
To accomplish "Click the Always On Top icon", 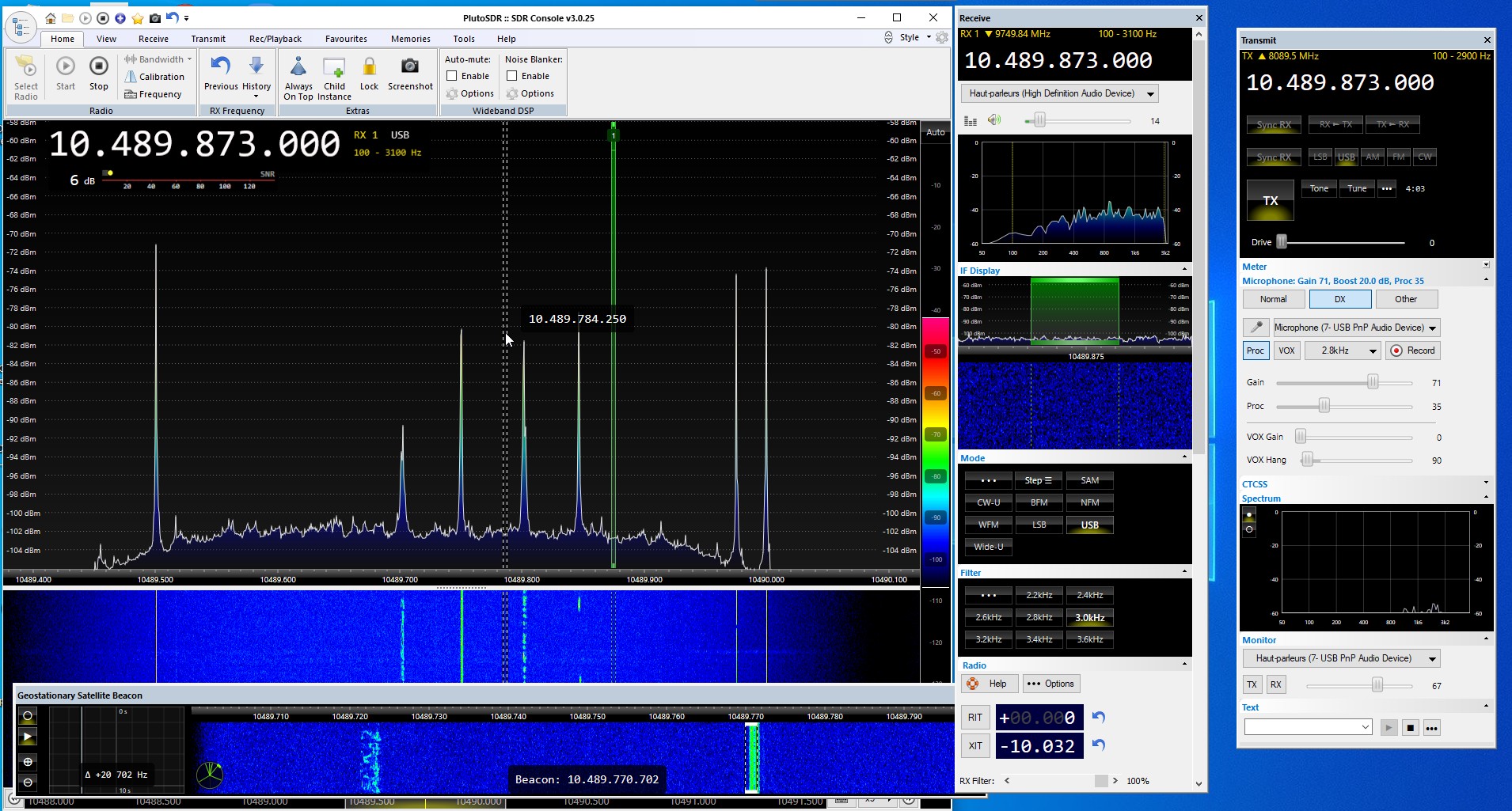I will pyautogui.click(x=298, y=66).
